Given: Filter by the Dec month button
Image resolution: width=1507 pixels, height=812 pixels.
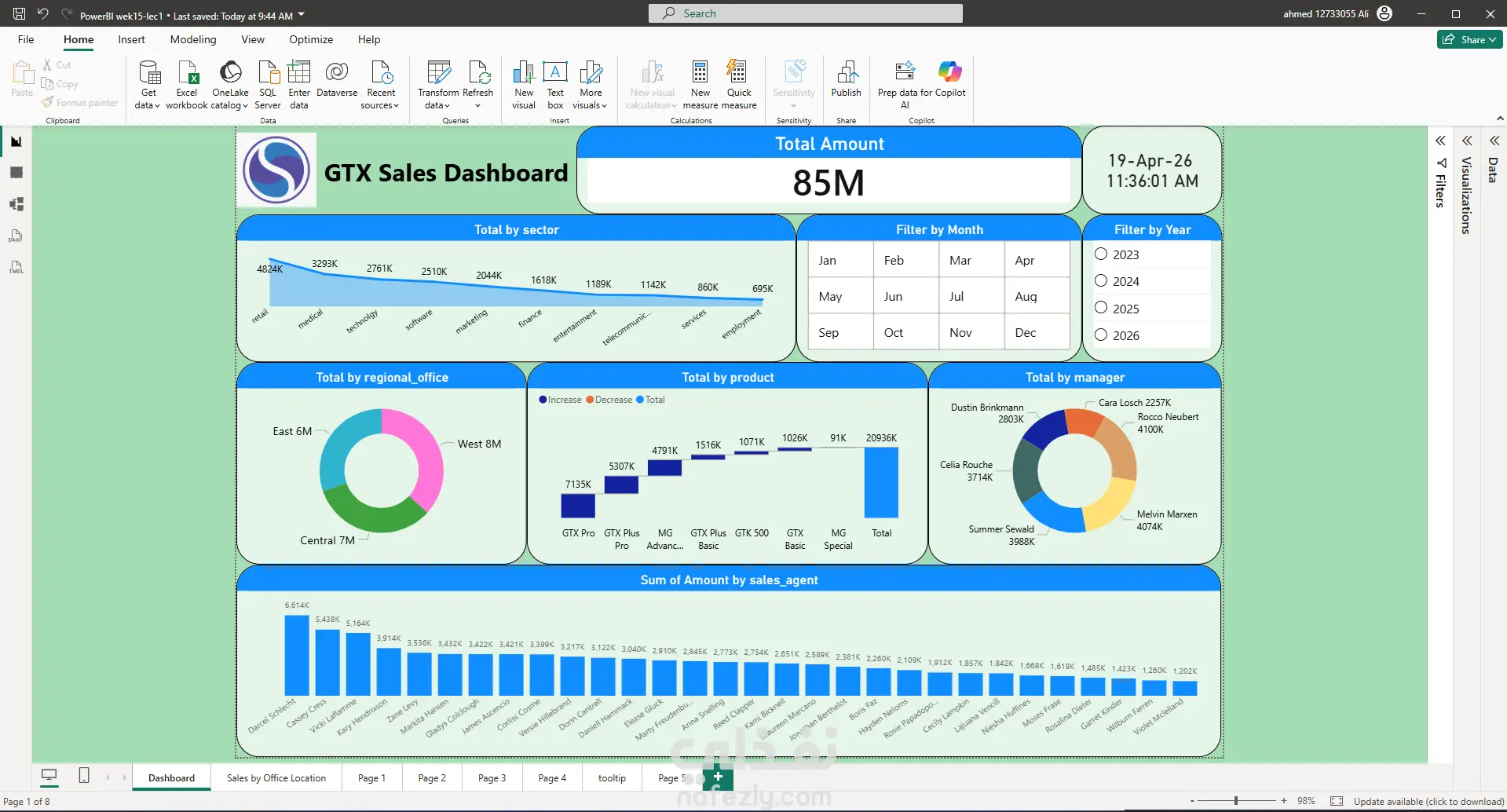Looking at the screenshot, I should click(1037, 332).
